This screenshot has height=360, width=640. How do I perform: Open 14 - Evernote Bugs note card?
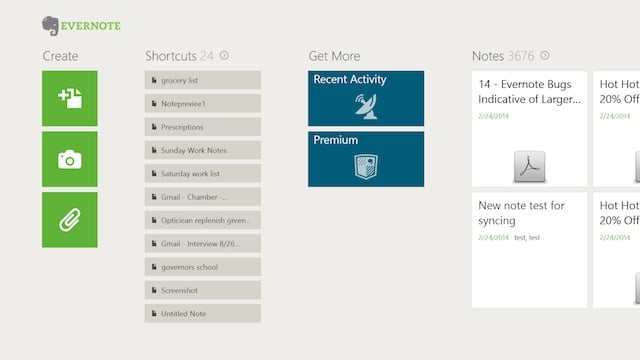pyautogui.click(x=529, y=129)
